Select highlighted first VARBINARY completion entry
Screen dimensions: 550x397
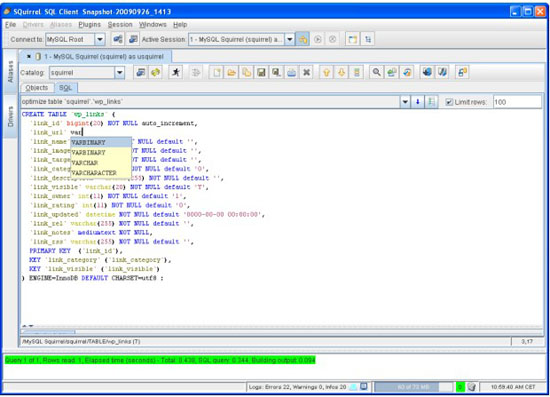tap(101, 142)
